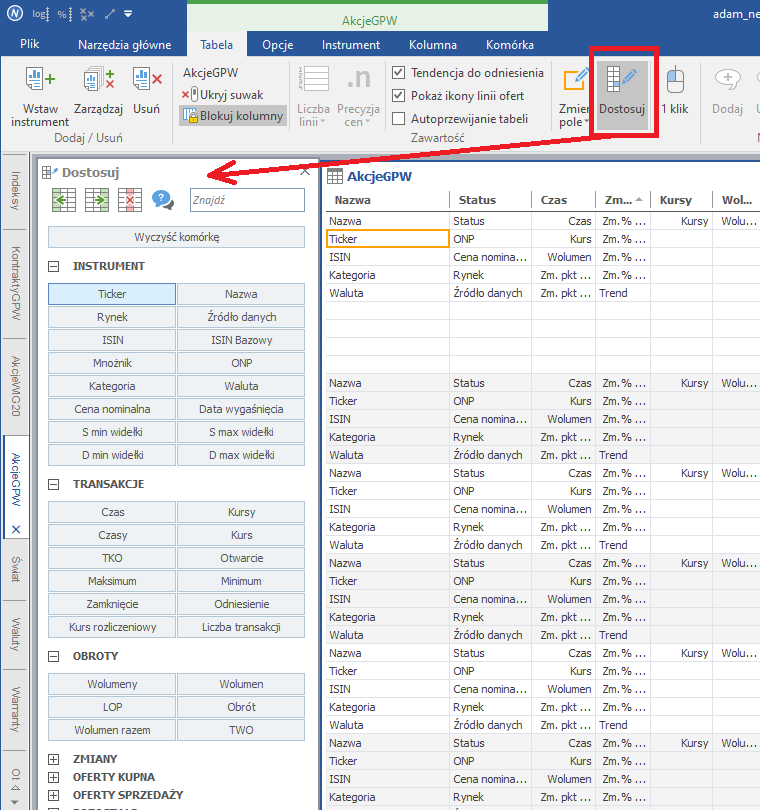760x810 pixels.
Task: Enable Autoprzewijanie tabeli checkbox
Action: coord(398,119)
